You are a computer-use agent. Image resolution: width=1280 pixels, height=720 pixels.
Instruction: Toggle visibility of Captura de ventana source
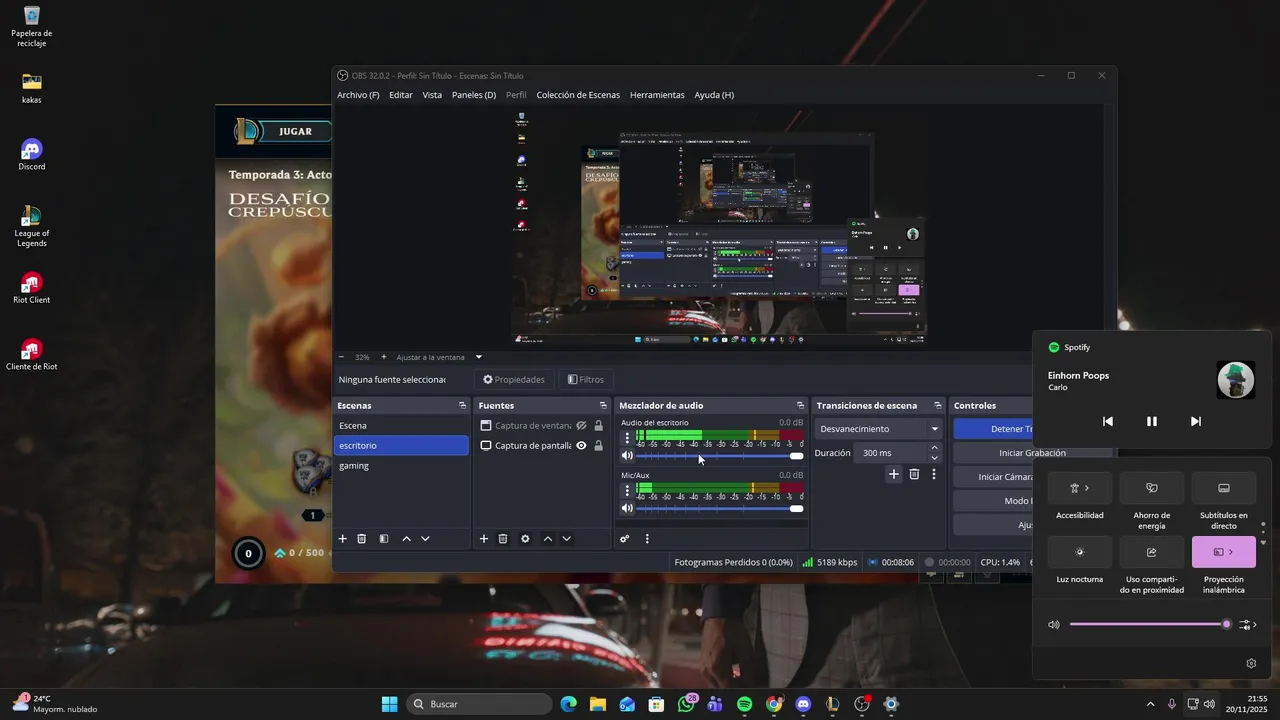point(581,425)
